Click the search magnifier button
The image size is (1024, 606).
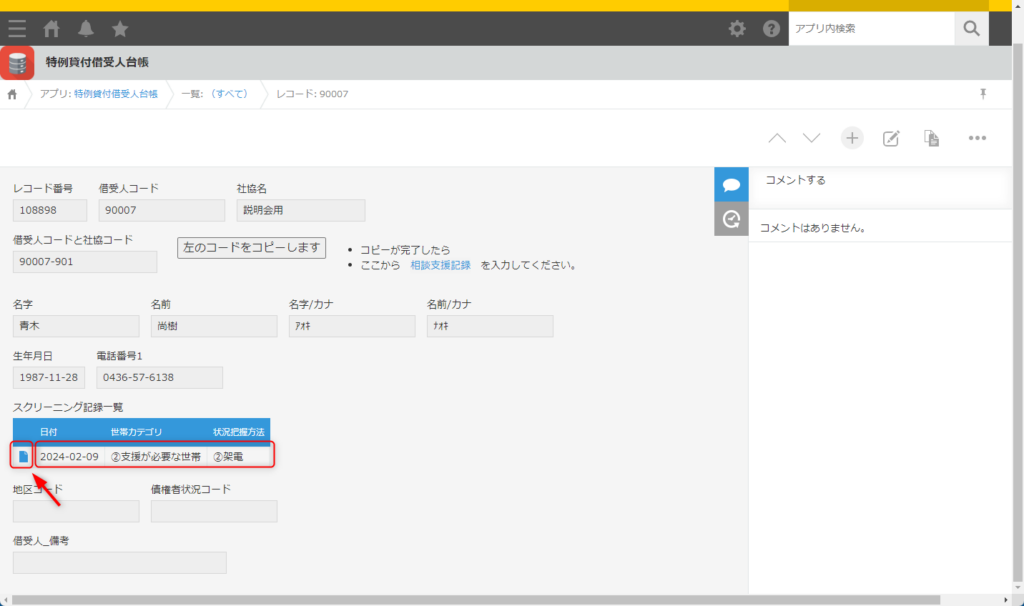tap(971, 29)
